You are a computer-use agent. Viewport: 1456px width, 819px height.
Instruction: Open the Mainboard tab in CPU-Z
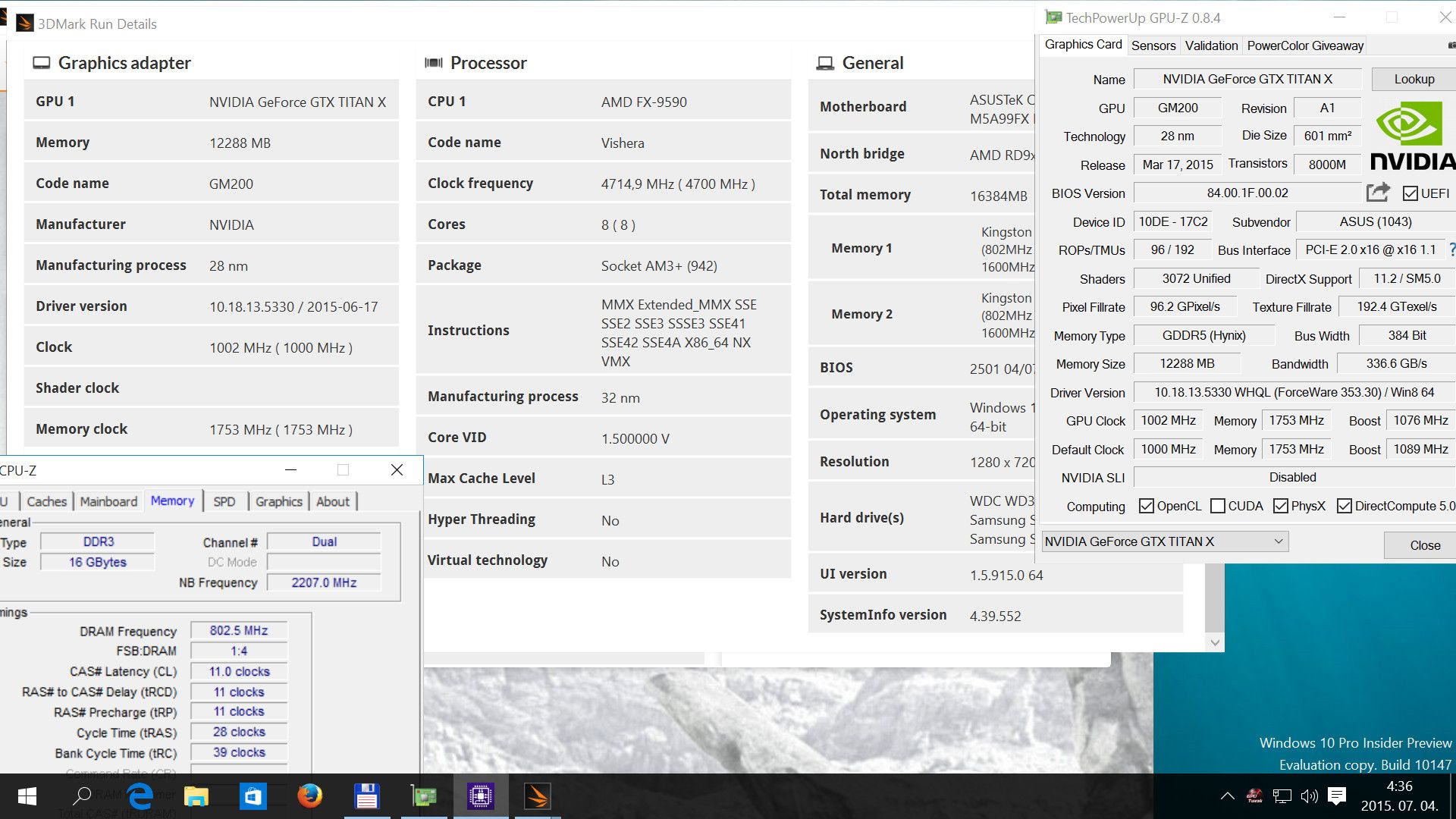coord(108,501)
